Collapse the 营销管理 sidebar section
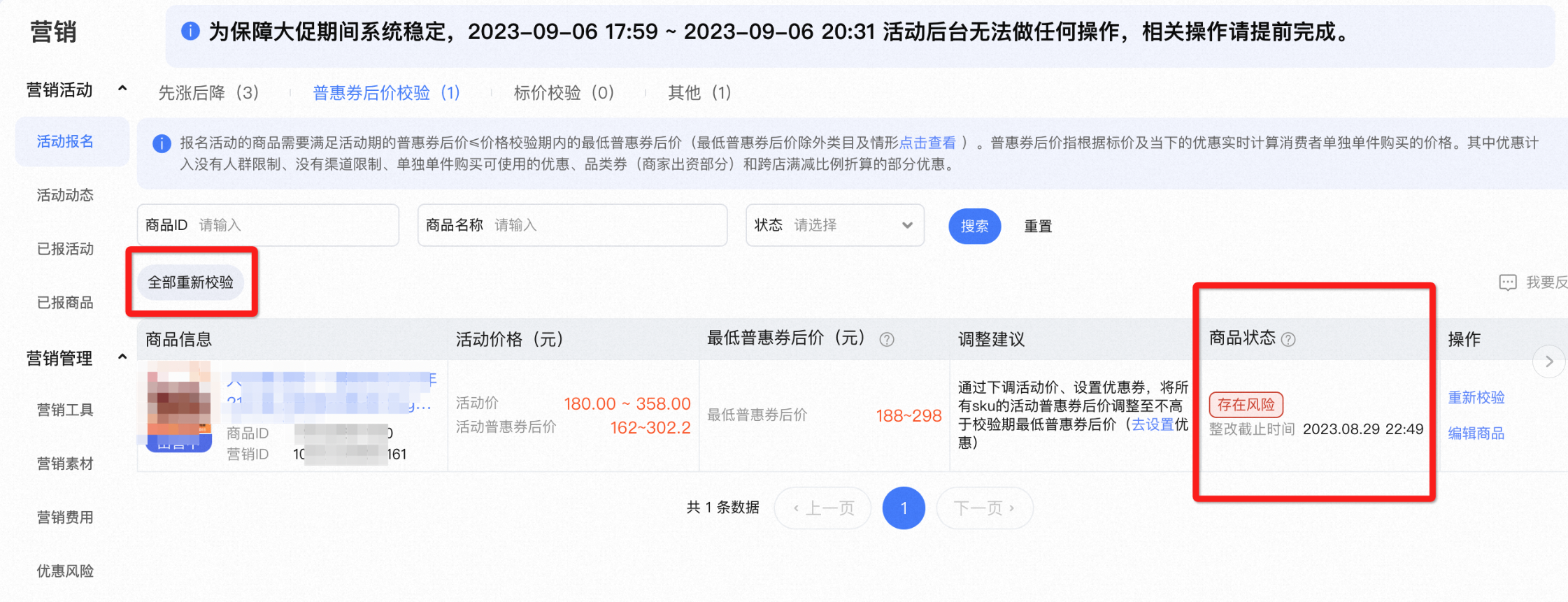Image resolution: width=1568 pixels, height=602 pixels. tap(122, 357)
